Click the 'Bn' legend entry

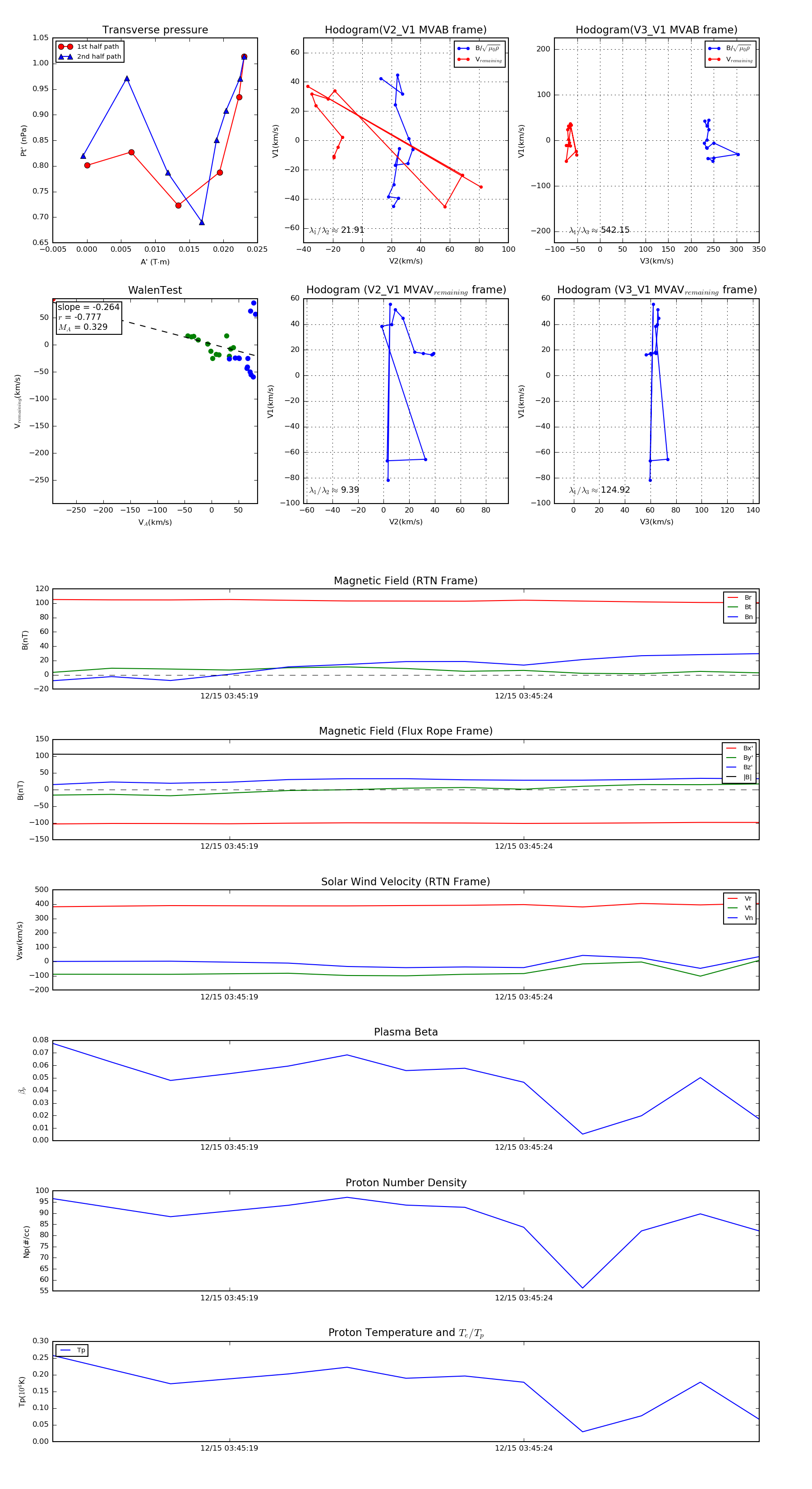(740, 617)
